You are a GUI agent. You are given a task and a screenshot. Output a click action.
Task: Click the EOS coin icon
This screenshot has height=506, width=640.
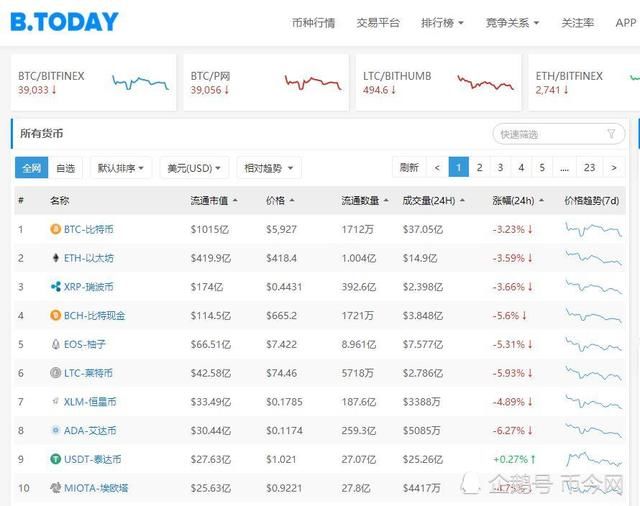[56, 344]
